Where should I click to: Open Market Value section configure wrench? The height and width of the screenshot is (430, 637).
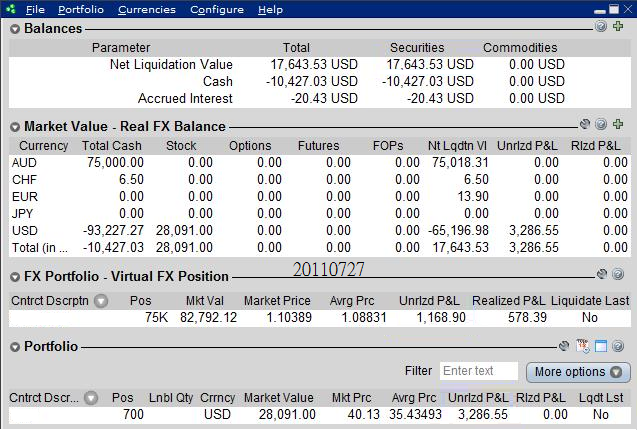coord(585,124)
